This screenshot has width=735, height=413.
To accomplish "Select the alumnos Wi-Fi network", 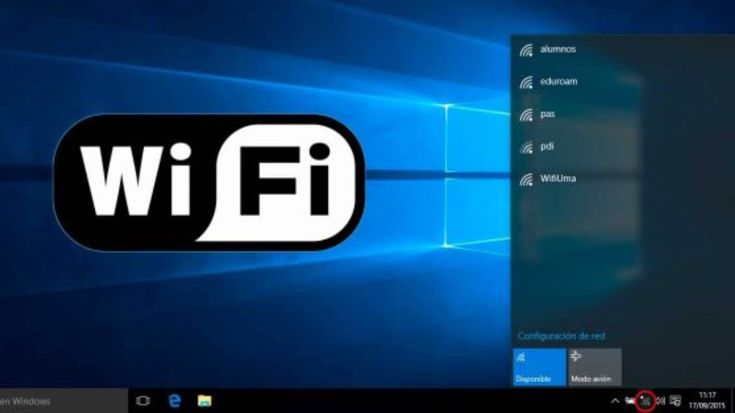I will coord(622,49).
